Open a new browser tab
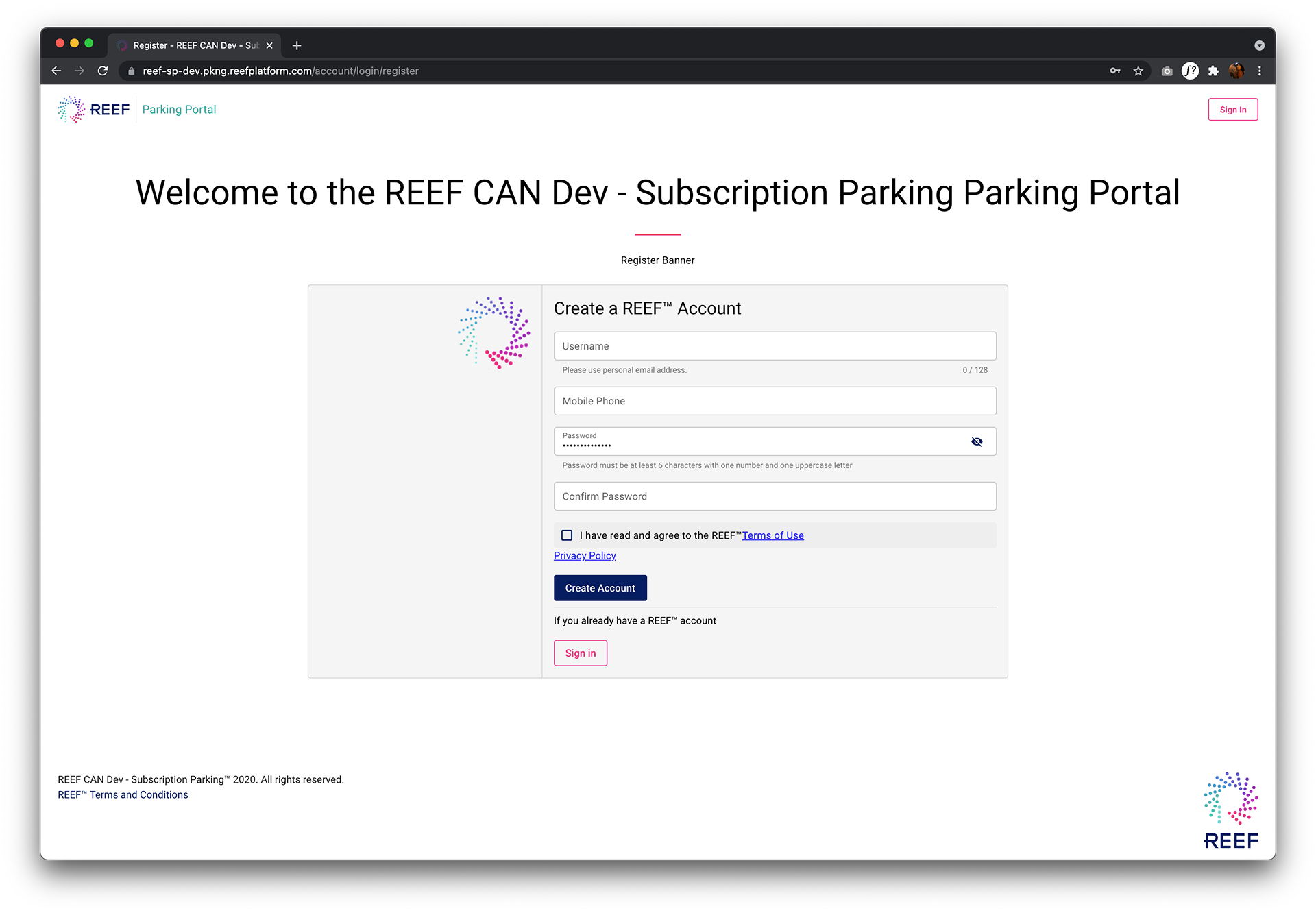The image size is (1316, 913). pyautogui.click(x=297, y=45)
